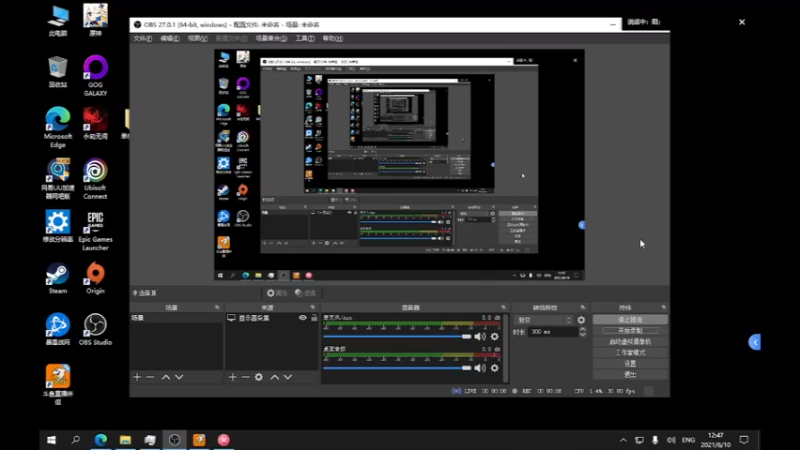
Task: Remove the selected source with the minus icon
Action: tap(245, 377)
